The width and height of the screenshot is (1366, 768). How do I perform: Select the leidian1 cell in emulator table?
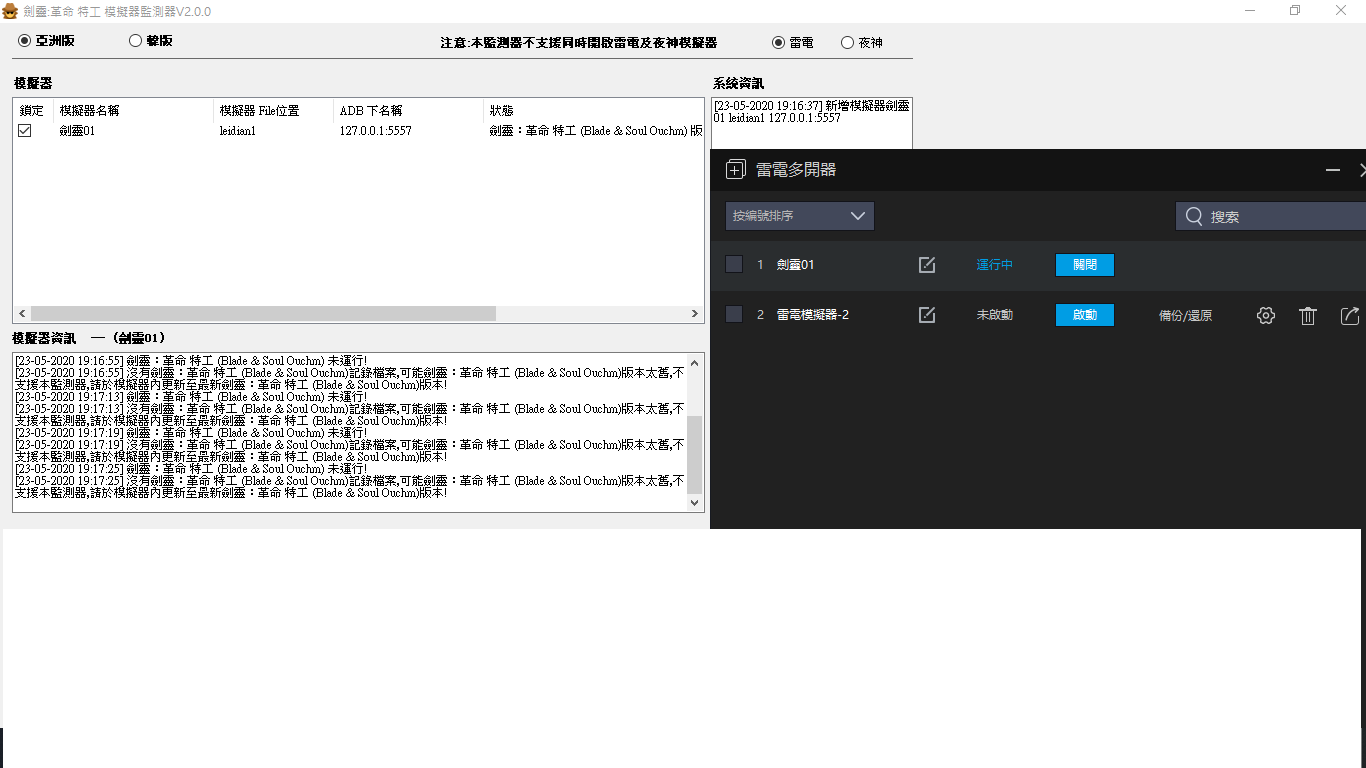coord(238,130)
